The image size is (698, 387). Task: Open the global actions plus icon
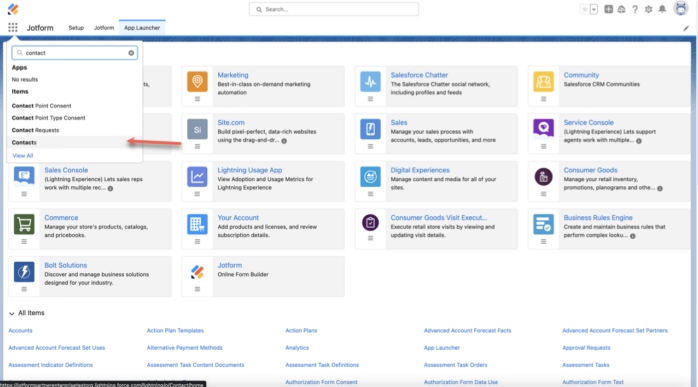pos(608,9)
